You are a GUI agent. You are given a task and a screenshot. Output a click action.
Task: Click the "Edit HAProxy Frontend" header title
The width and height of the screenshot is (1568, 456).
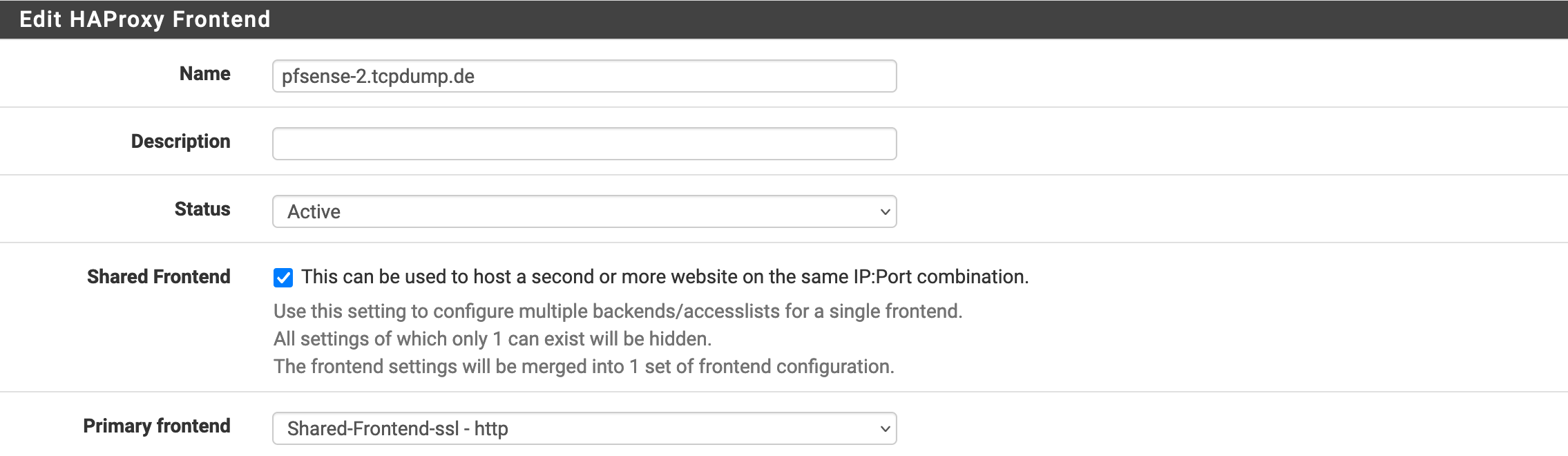pyautogui.click(x=144, y=19)
